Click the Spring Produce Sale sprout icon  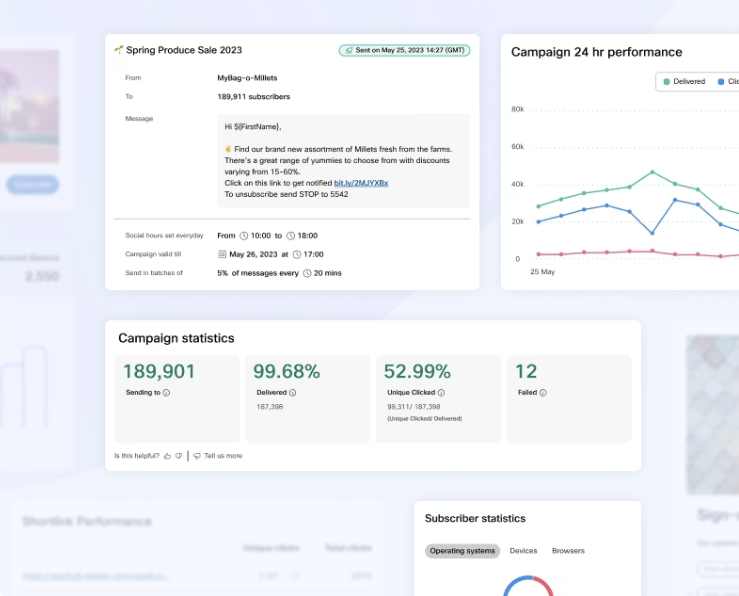(119, 50)
